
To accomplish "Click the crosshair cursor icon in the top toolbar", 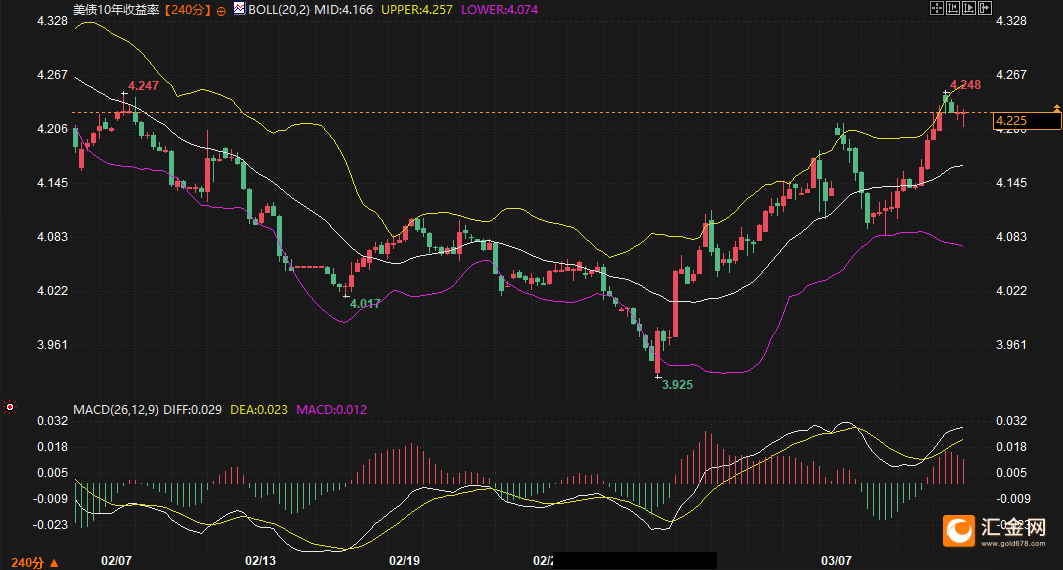I will pos(937,8).
